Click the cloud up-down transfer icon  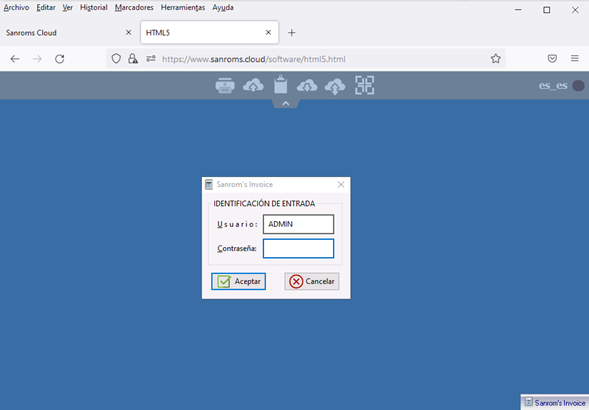(335, 86)
